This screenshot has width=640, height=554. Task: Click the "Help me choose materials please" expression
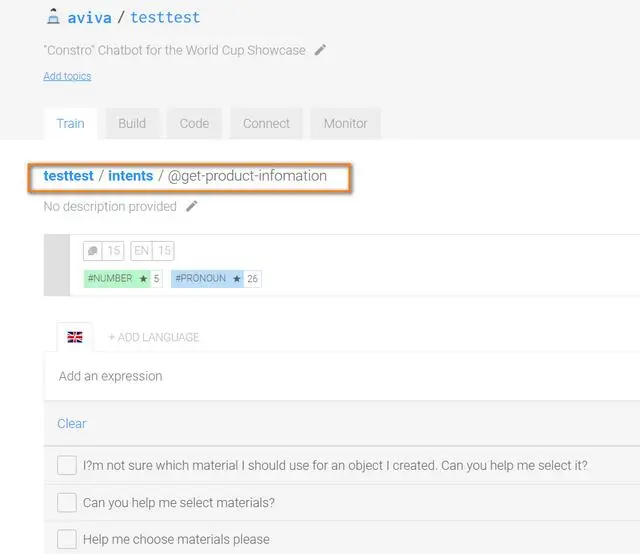[176, 539]
